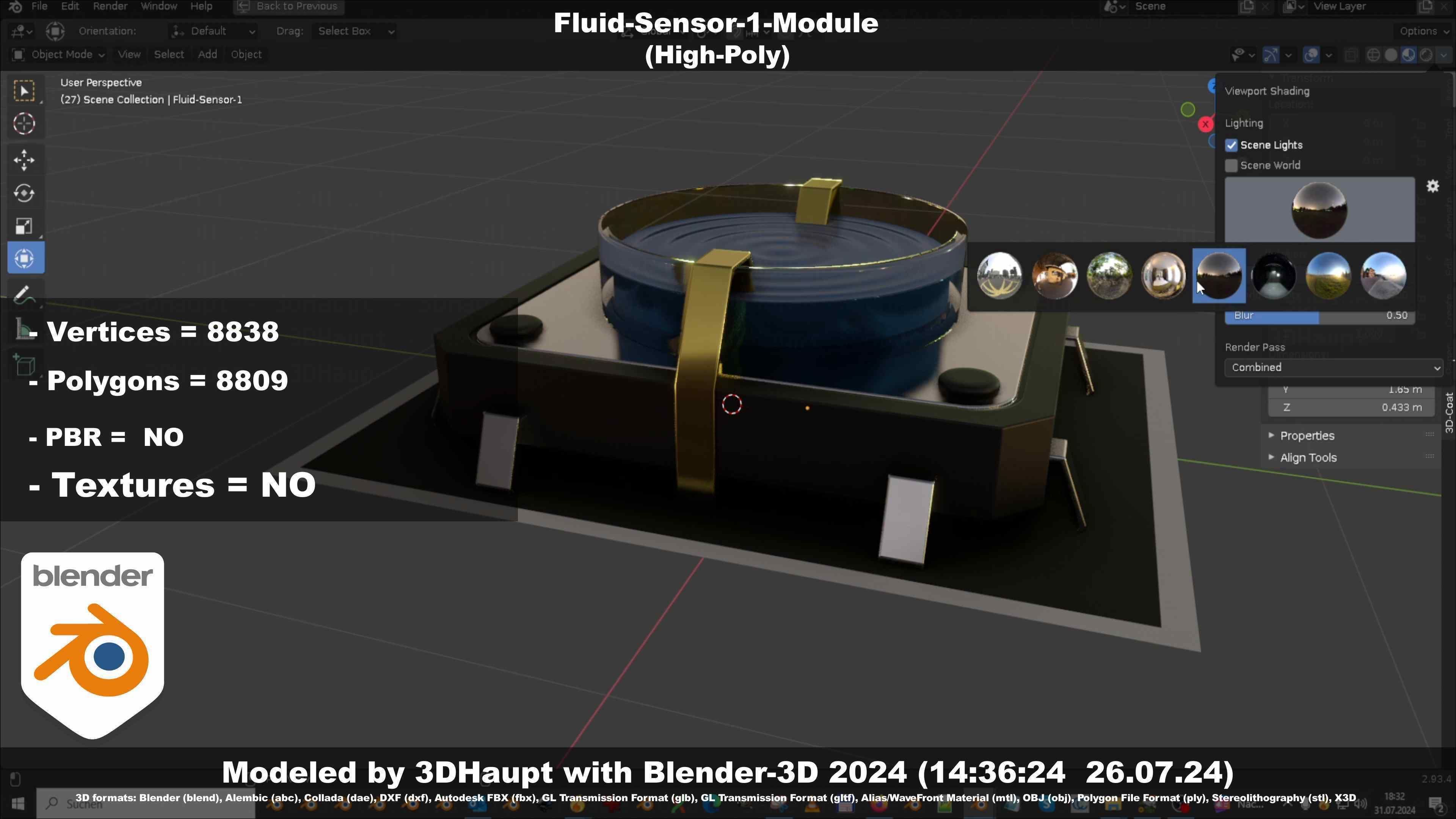Click the View Layer browse icon
Viewport: 1456px width, 819px height.
point(1294,6)
